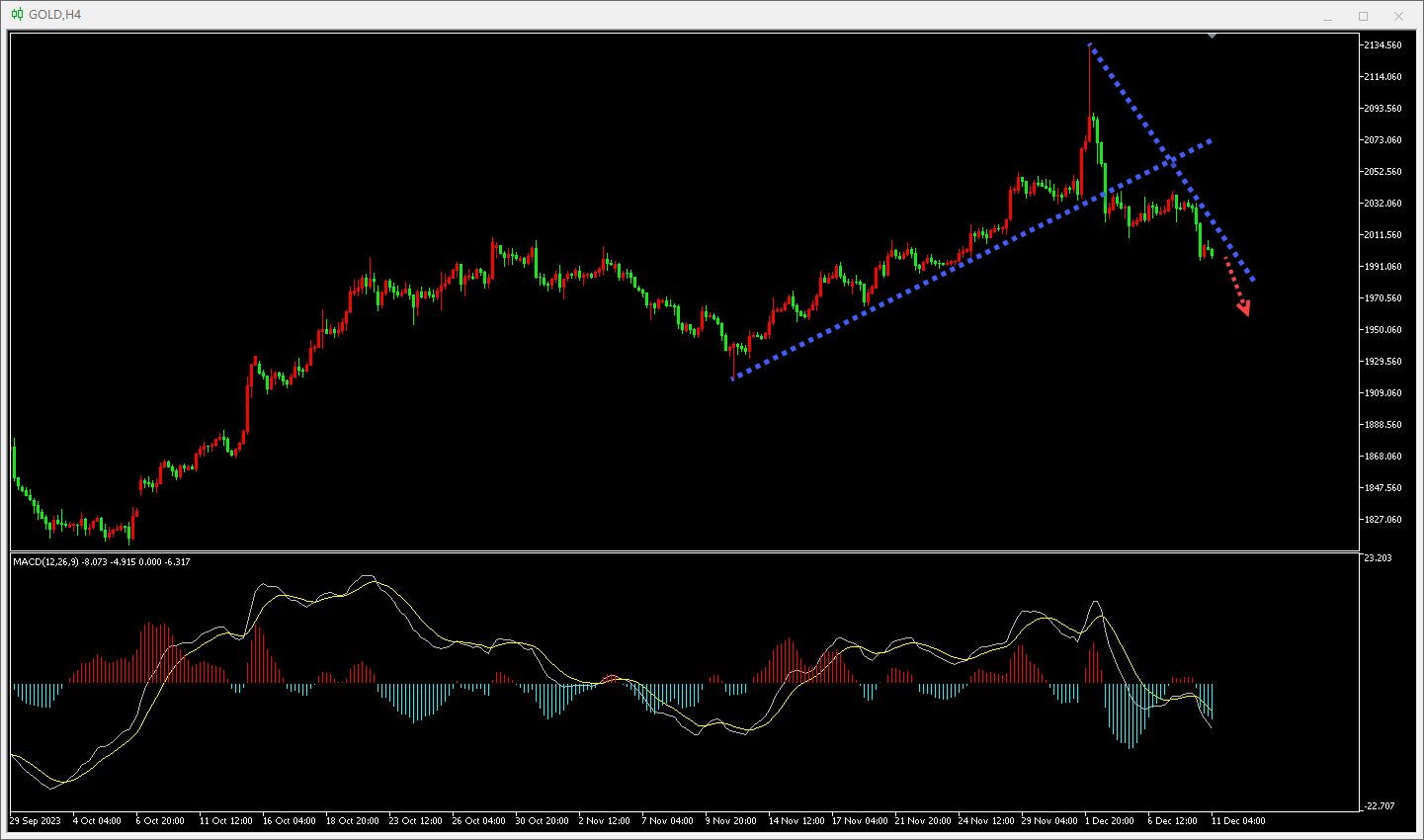Click the 2134.560 price scale label
The height and width of the screenshot is (840, 1424).
(1382, 45)
